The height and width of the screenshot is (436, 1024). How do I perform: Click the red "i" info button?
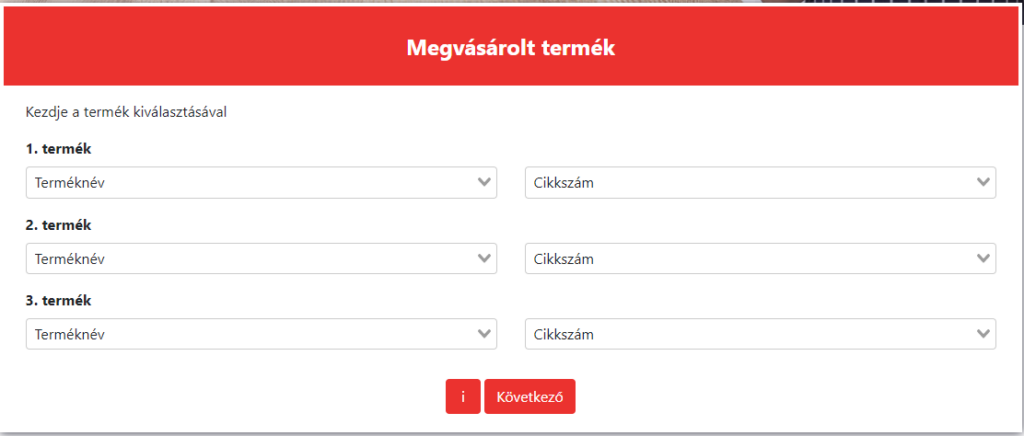pos(463,396)
